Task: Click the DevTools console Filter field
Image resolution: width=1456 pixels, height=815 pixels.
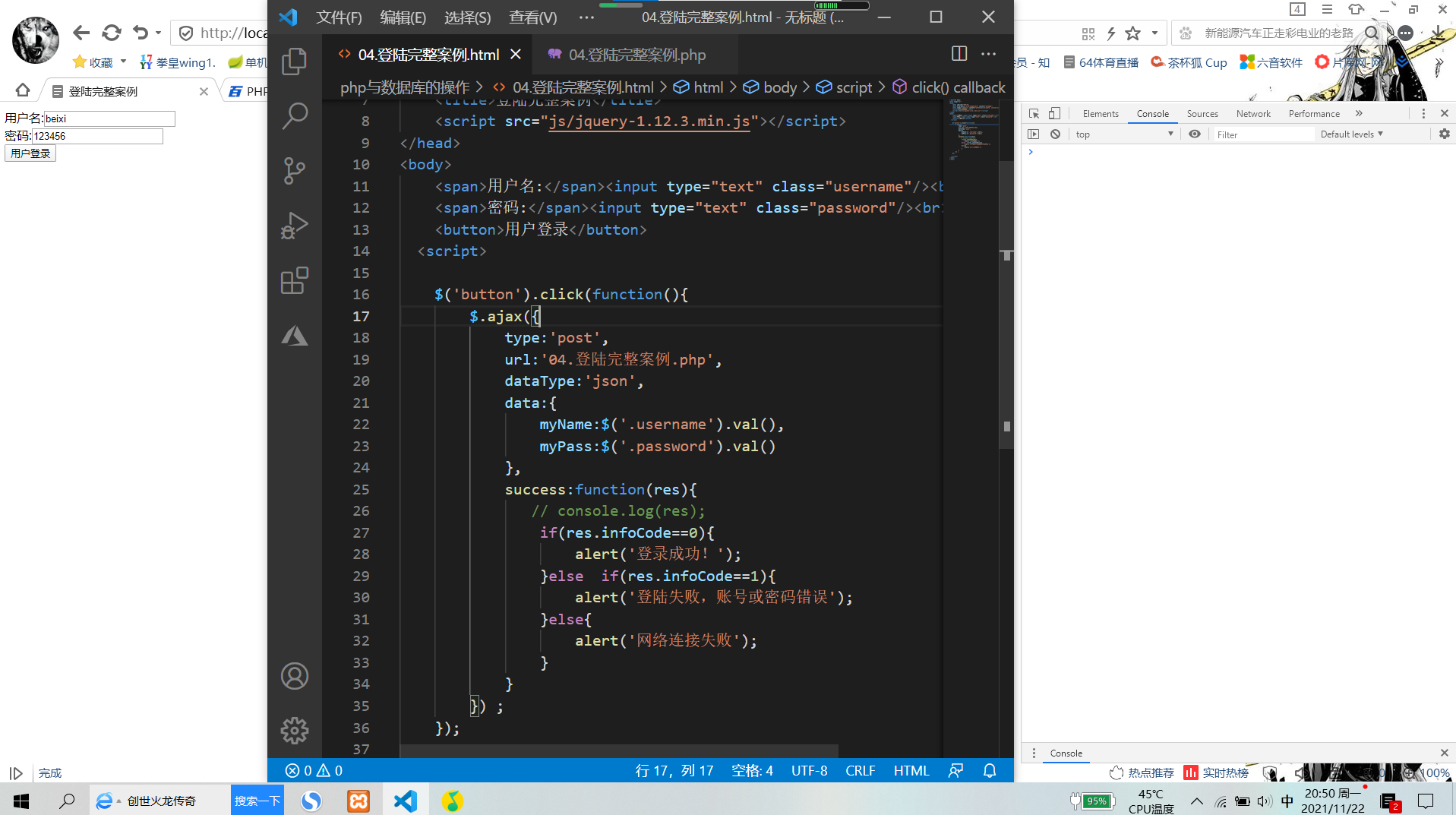Action: coord(1262,134)
